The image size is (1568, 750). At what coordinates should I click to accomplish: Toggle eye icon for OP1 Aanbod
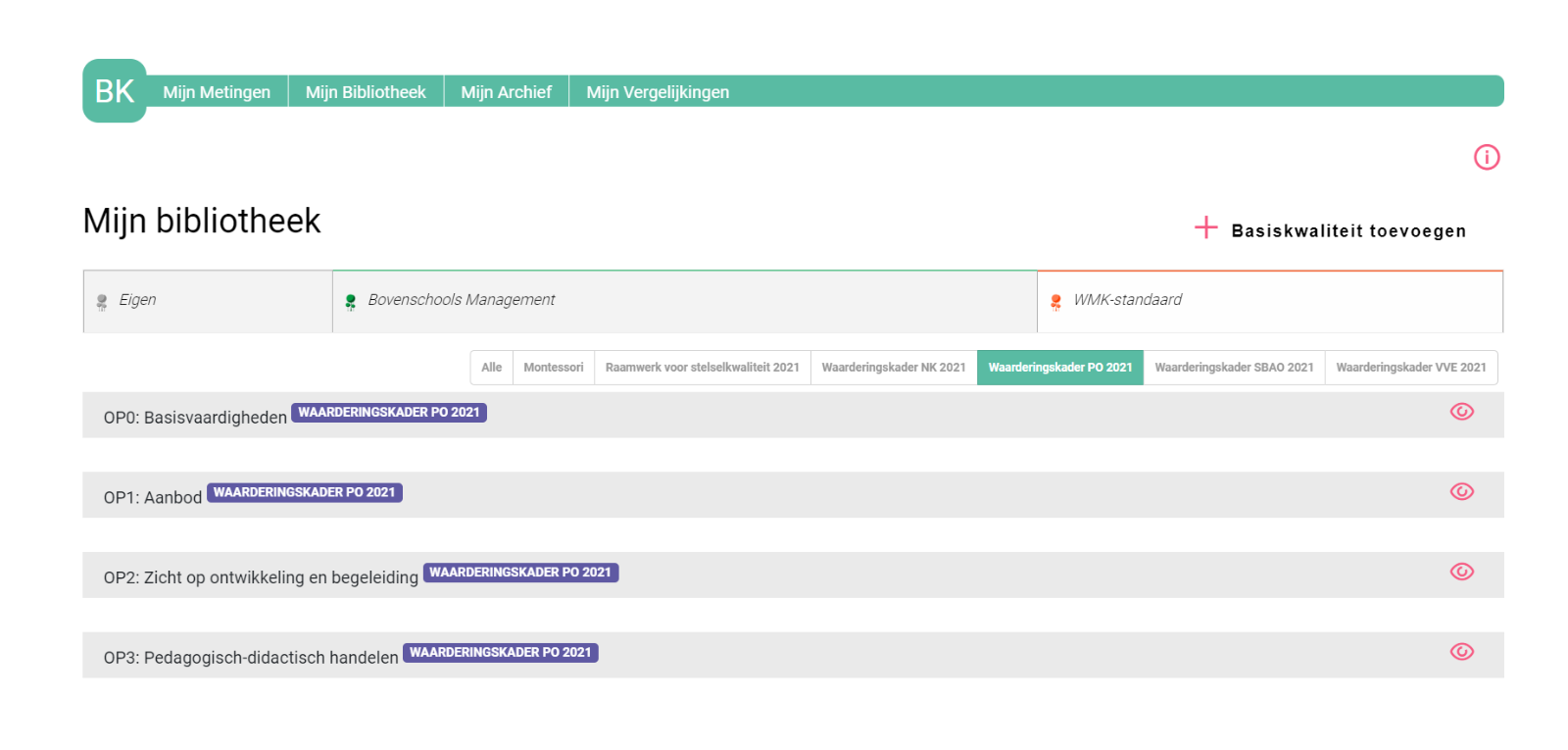1461,492
